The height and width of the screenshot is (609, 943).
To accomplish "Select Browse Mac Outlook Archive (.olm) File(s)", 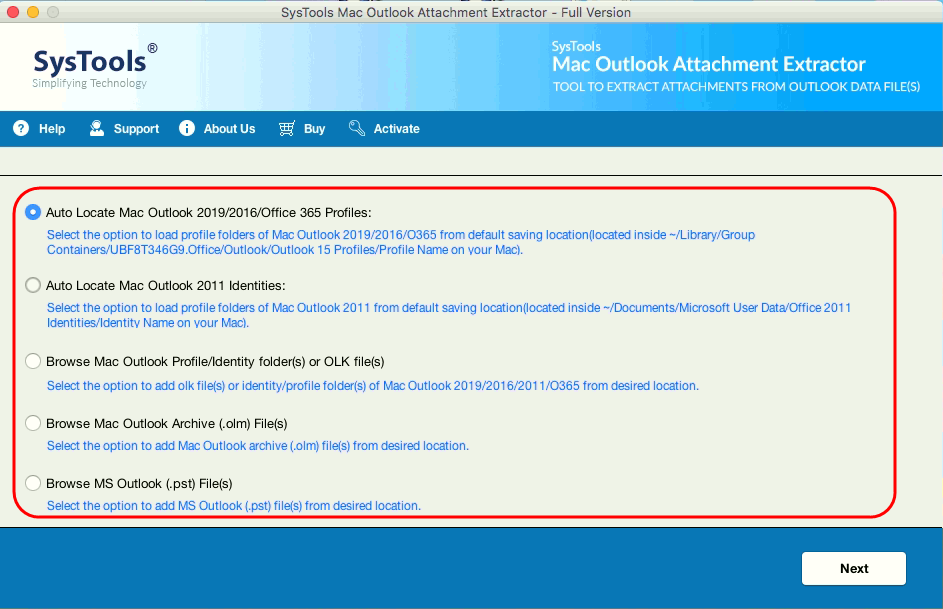I will (x=33, y=423).
